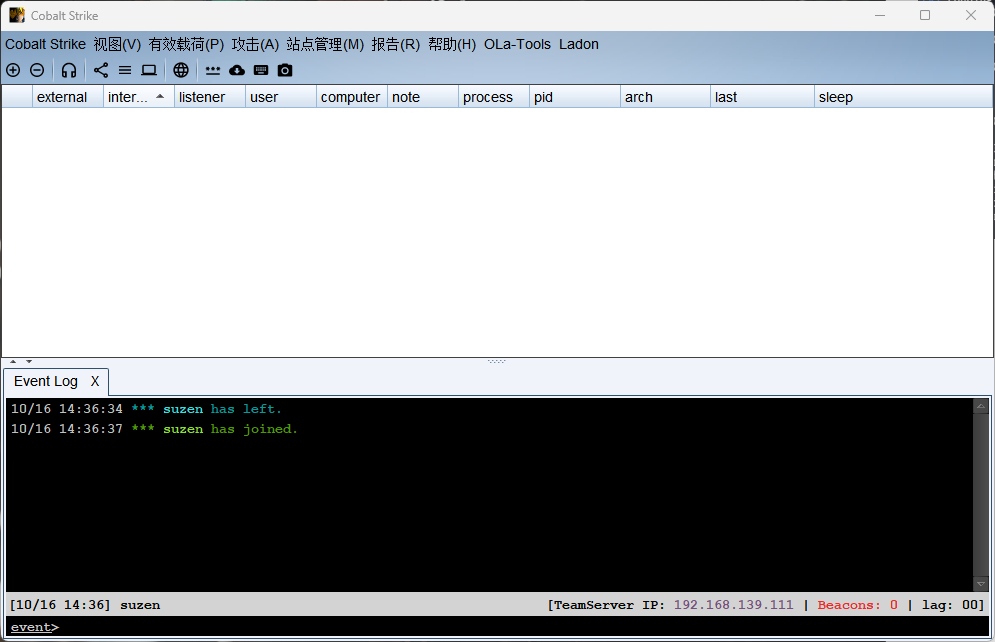Open downloaded files cloud icon
This screenshot has width=995, height=642.
pyautogui.click(x=237, y=70)
